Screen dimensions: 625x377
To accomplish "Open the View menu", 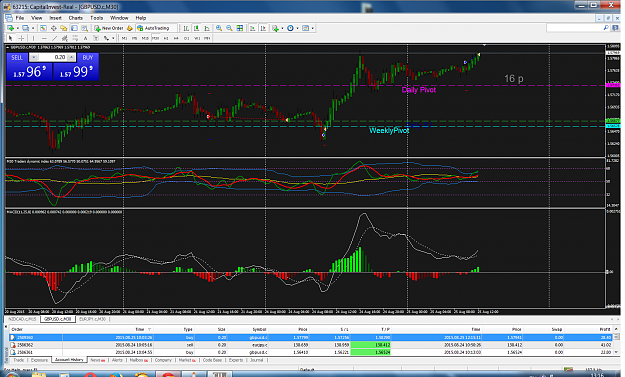I will (x=36, y=18).
